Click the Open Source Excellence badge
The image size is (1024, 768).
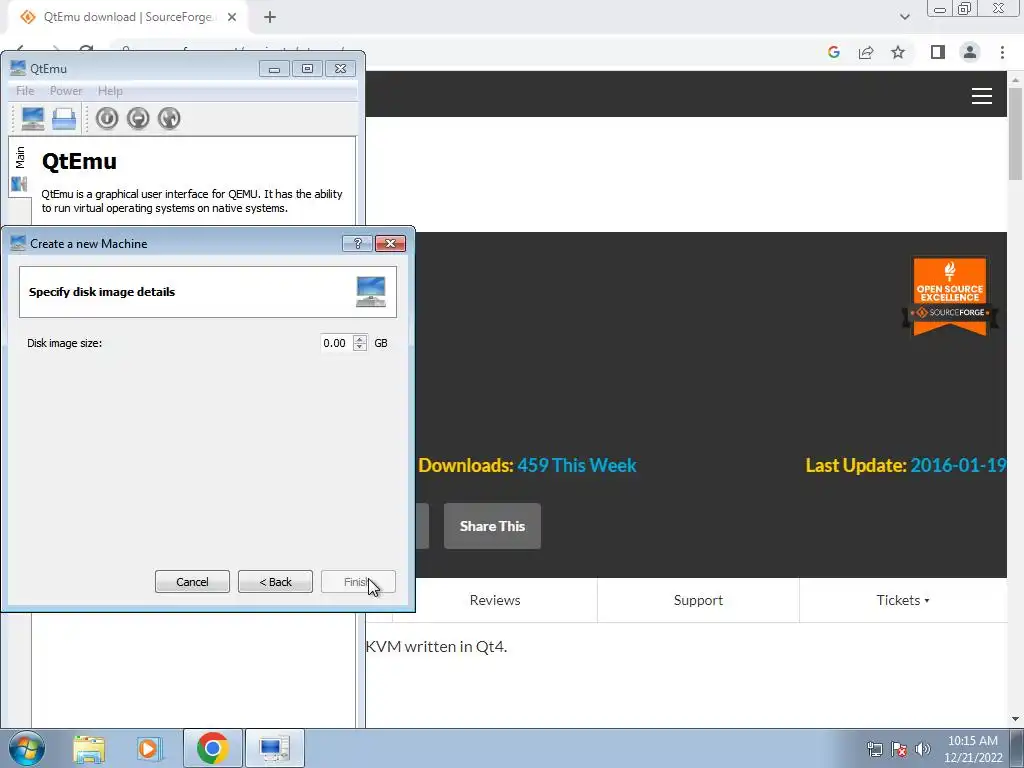coord(950,296)
